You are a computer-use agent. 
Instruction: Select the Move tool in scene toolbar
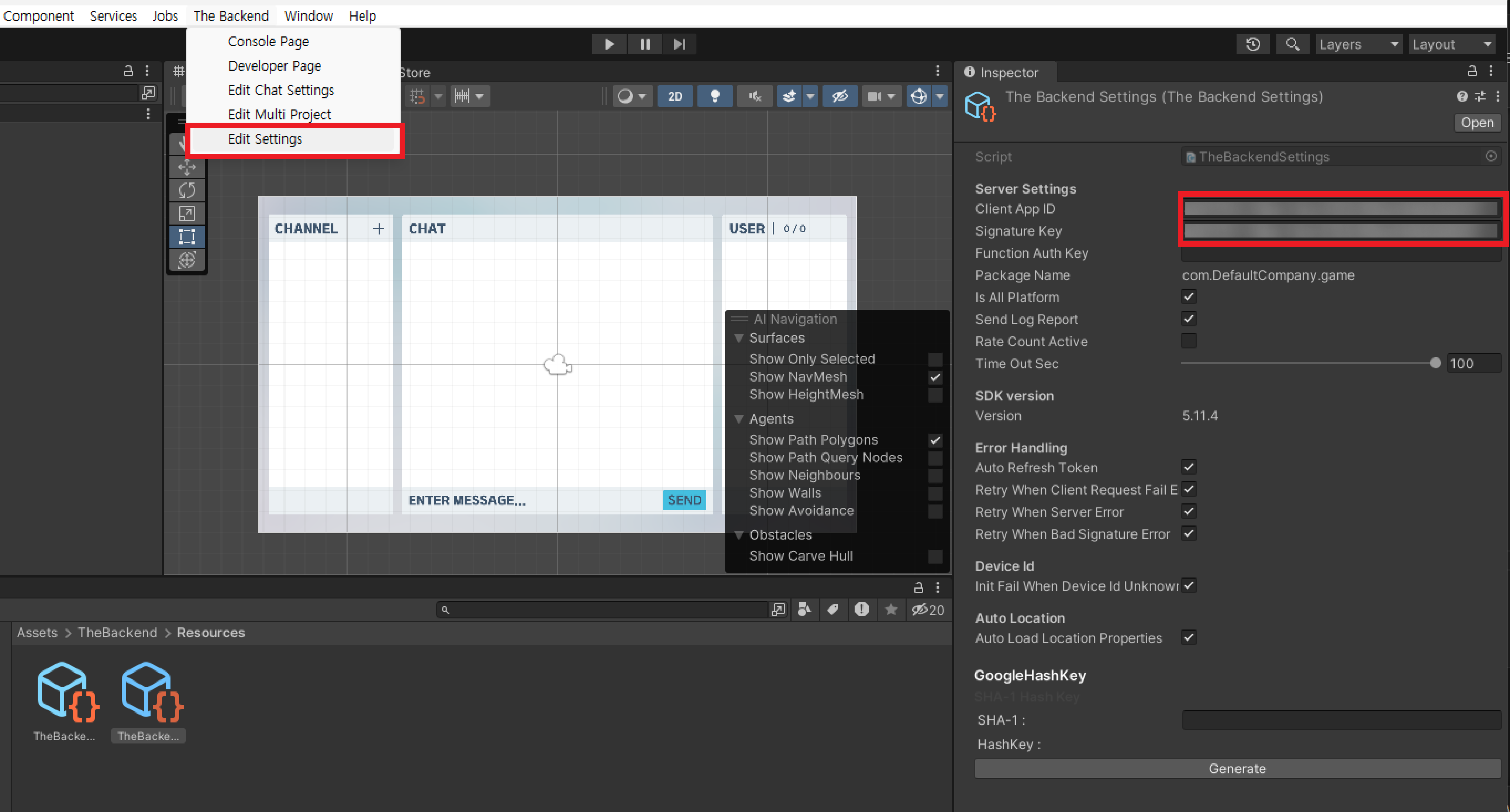pos(187,168)
